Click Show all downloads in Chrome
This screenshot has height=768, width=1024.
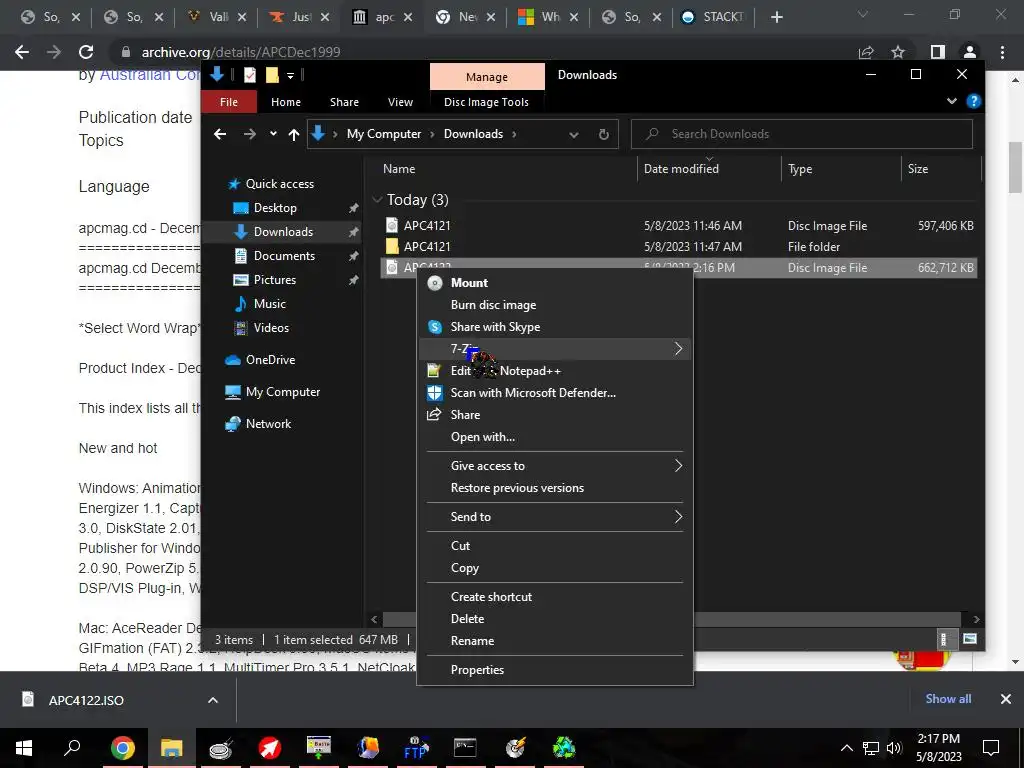click(948, 699)
